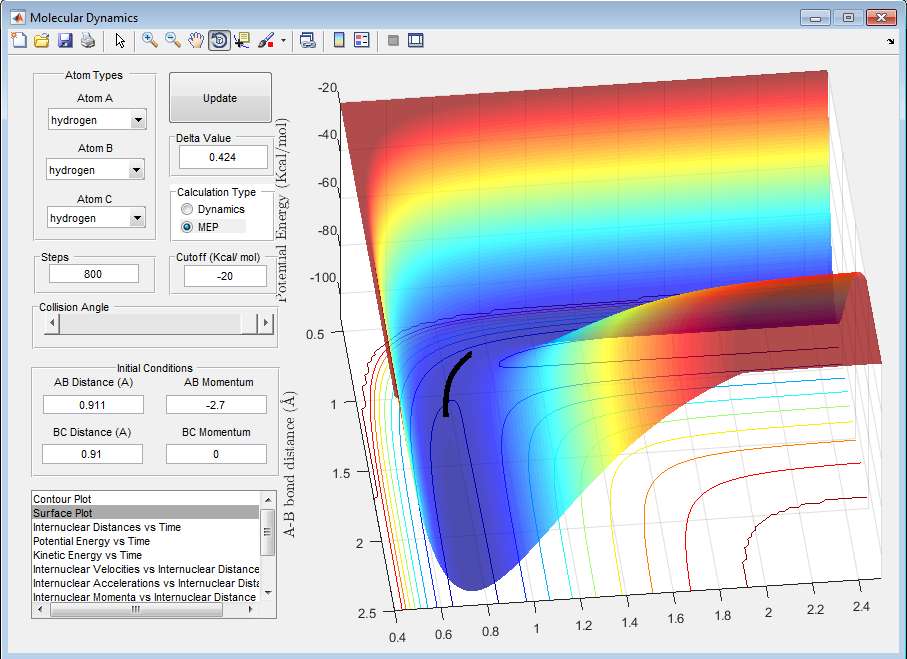This screenshot has width=907, height=659.
Task: Select the MEP radio button
Action: [x=187, y=228]
